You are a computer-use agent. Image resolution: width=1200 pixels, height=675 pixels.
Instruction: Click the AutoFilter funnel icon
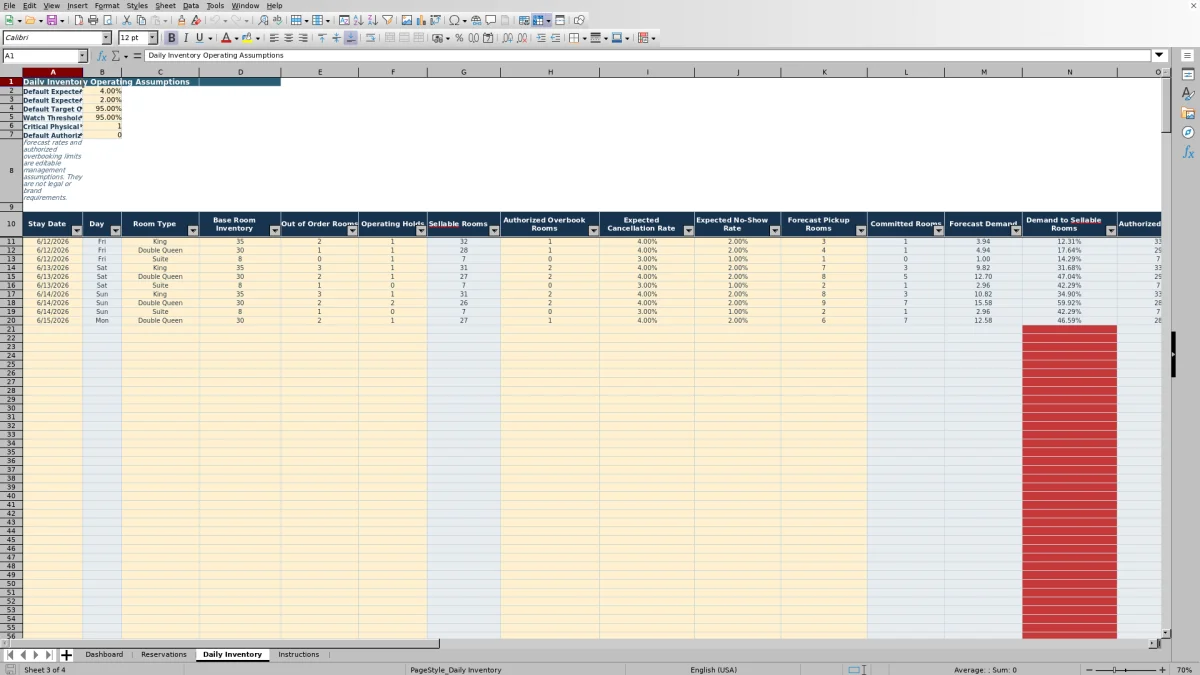(387, 20)
